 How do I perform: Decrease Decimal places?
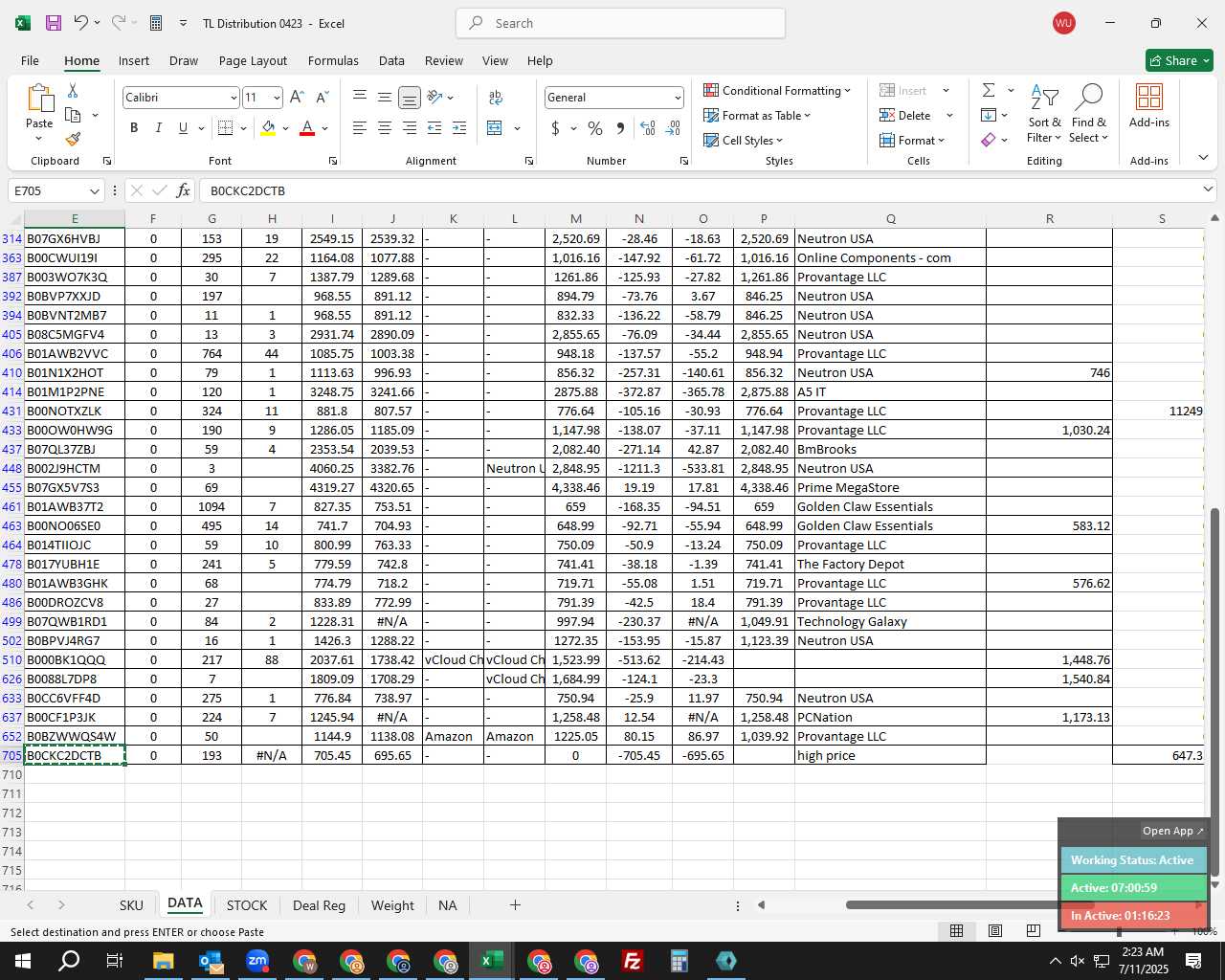(x=673, y=127)
